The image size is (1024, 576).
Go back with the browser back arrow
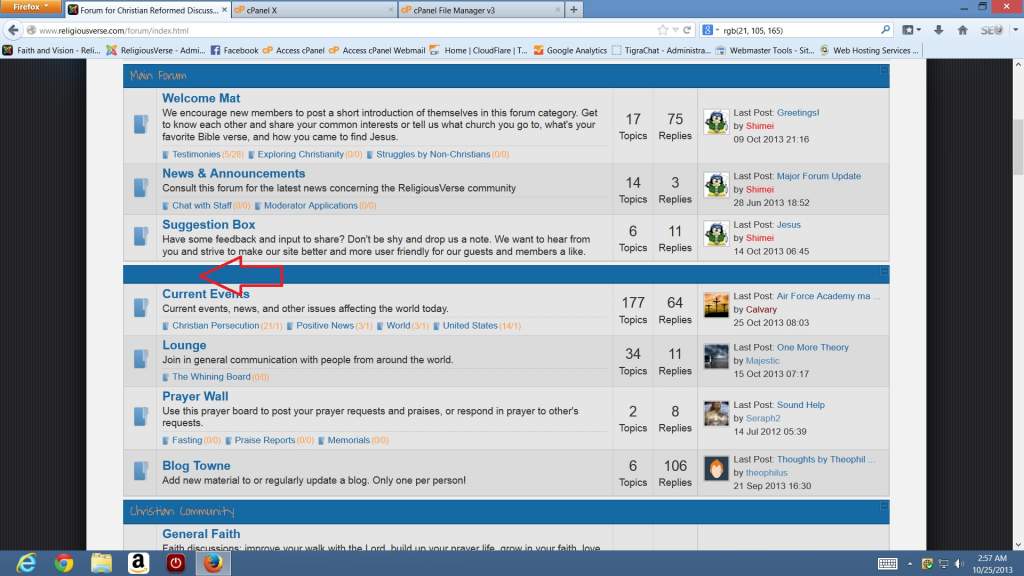click(x=13, y=30)
